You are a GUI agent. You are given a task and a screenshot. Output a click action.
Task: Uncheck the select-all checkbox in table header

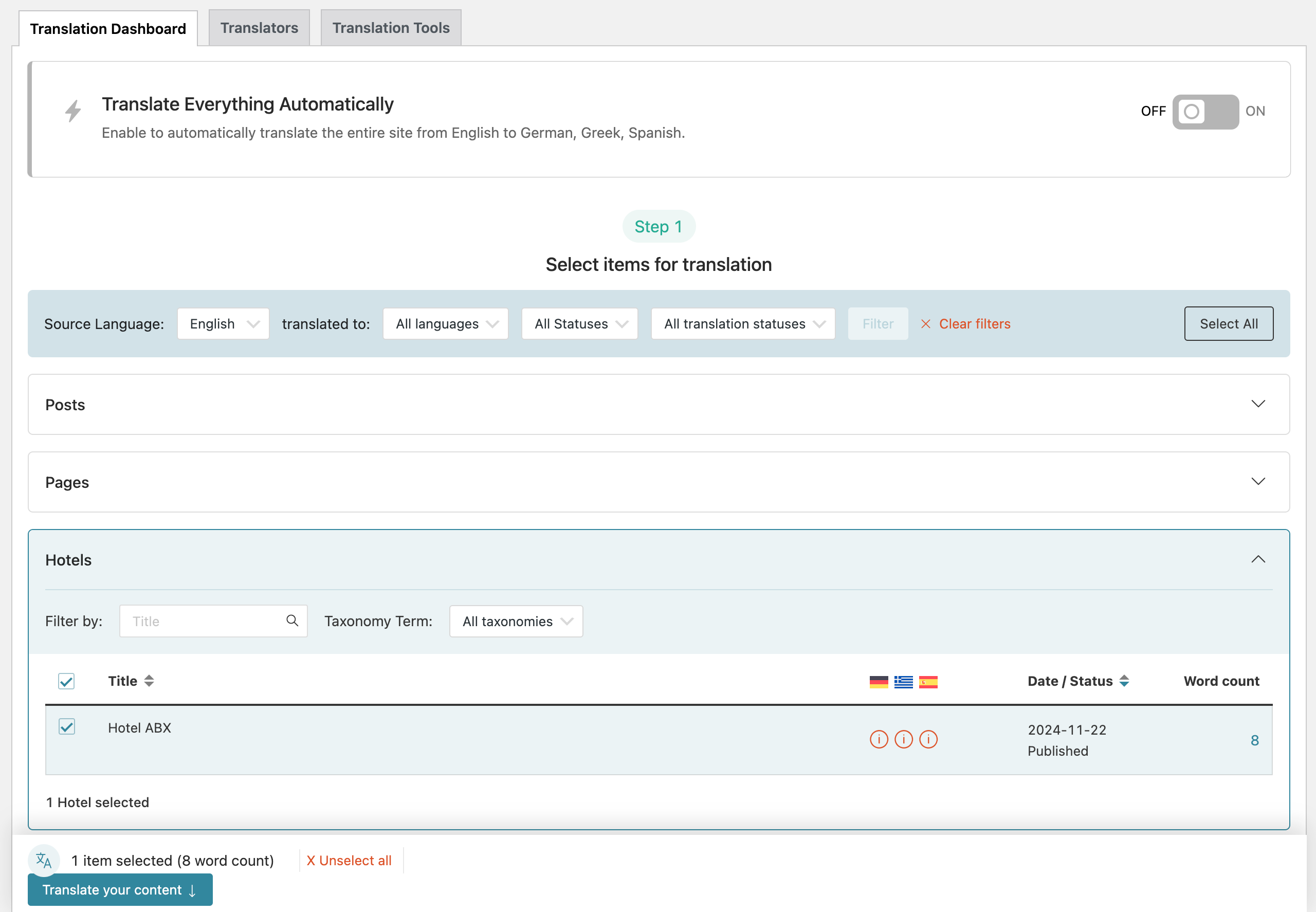pos(66,681)
